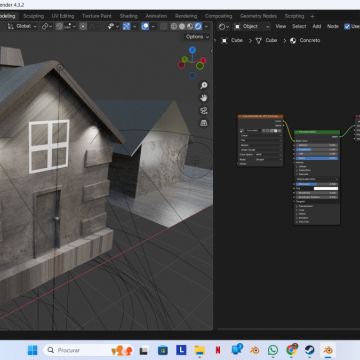Toggle proportional editing in viewport header
This screenshot has width=360, height=360.
[83, 26]
